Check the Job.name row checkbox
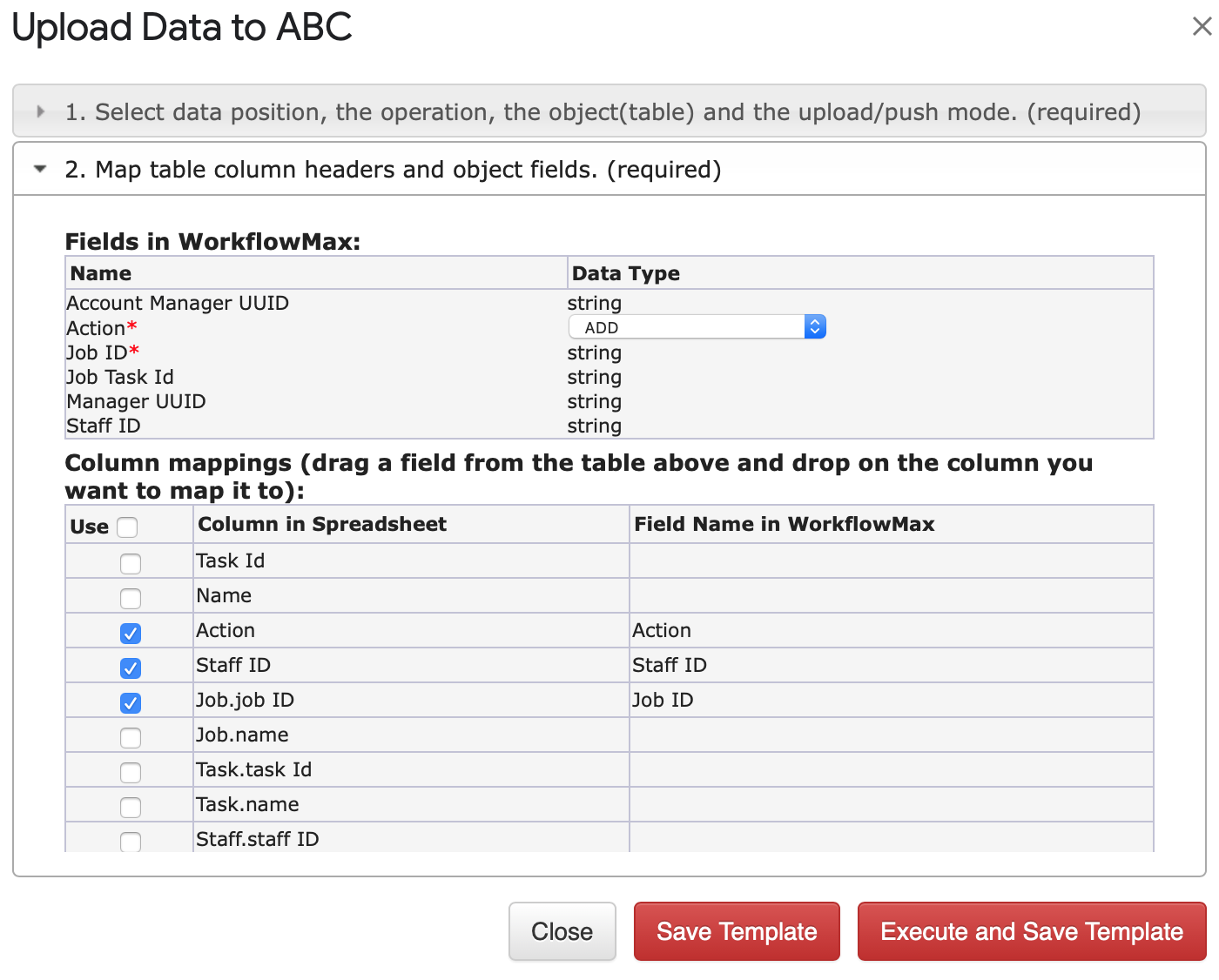 [x=131, y=737]
